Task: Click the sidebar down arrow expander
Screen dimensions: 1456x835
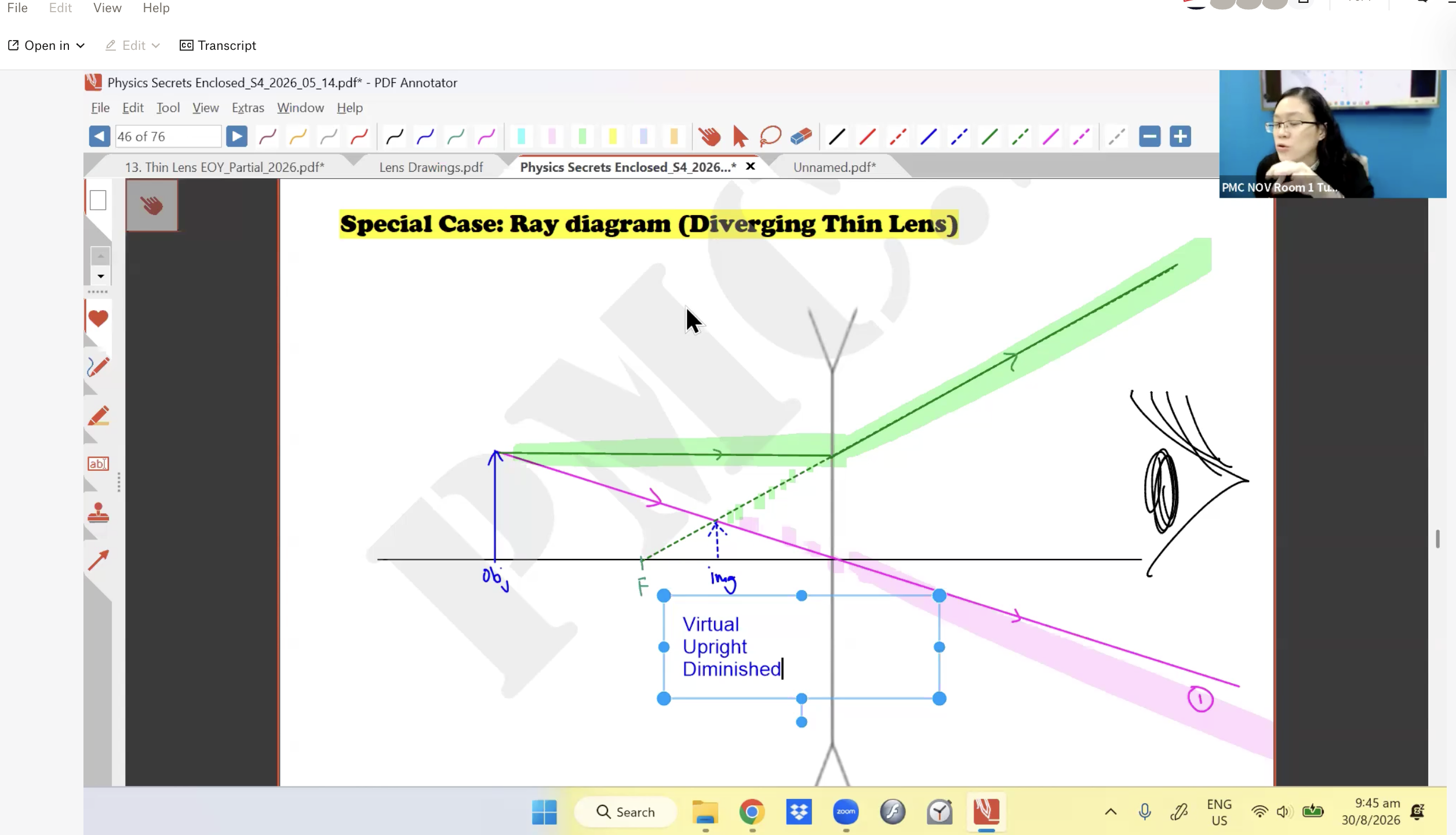Action: (100, 277)
